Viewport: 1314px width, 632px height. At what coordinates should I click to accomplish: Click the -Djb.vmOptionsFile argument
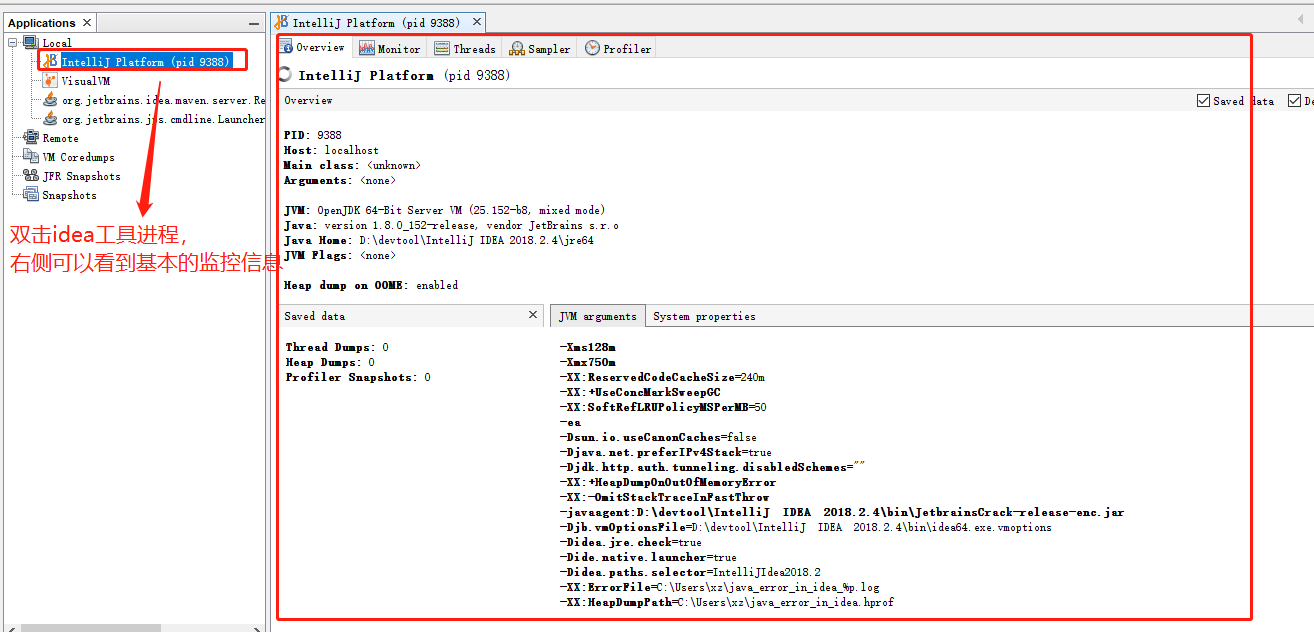coord(805,527)
